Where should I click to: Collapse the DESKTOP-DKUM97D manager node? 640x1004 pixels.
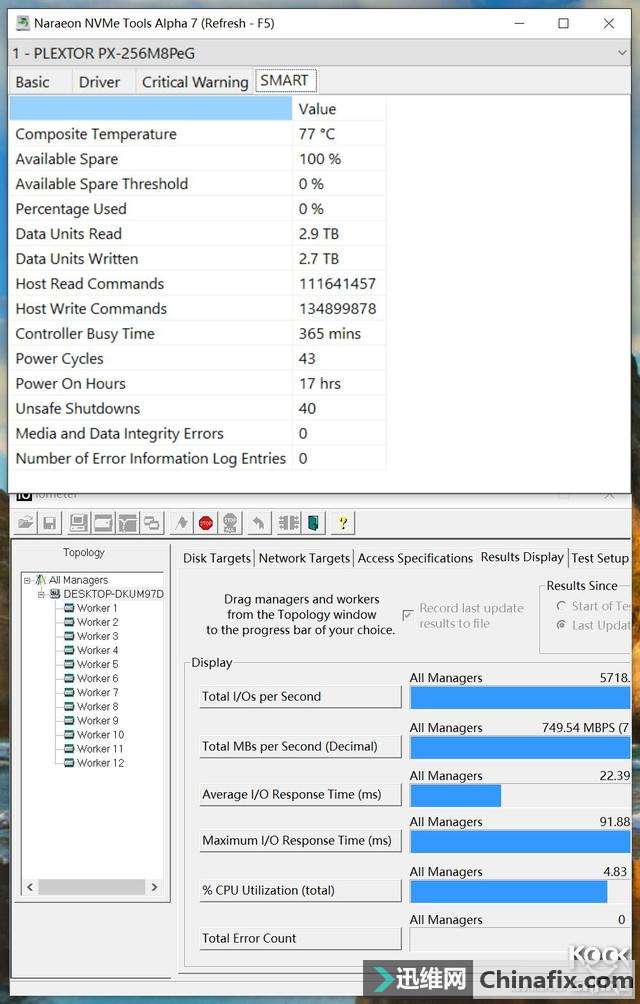tap(41, 594)
